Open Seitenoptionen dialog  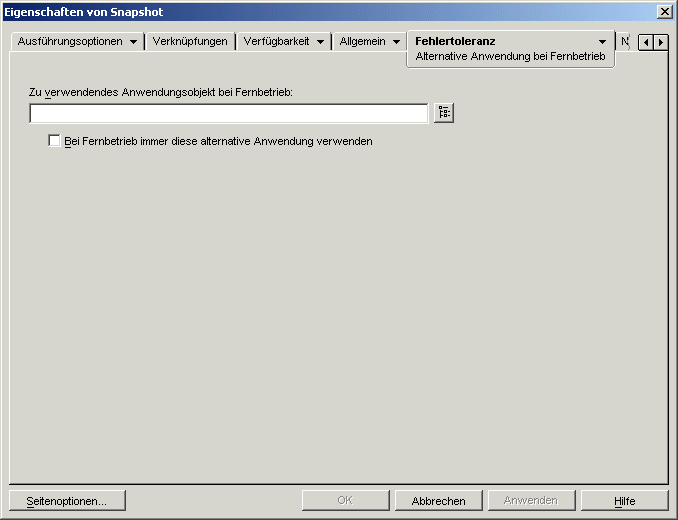click(x=67, y=501)
